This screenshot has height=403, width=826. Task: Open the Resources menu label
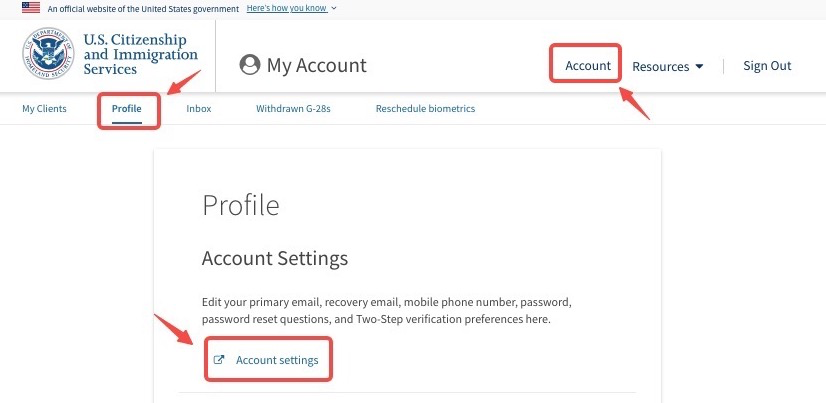(660, 67)
